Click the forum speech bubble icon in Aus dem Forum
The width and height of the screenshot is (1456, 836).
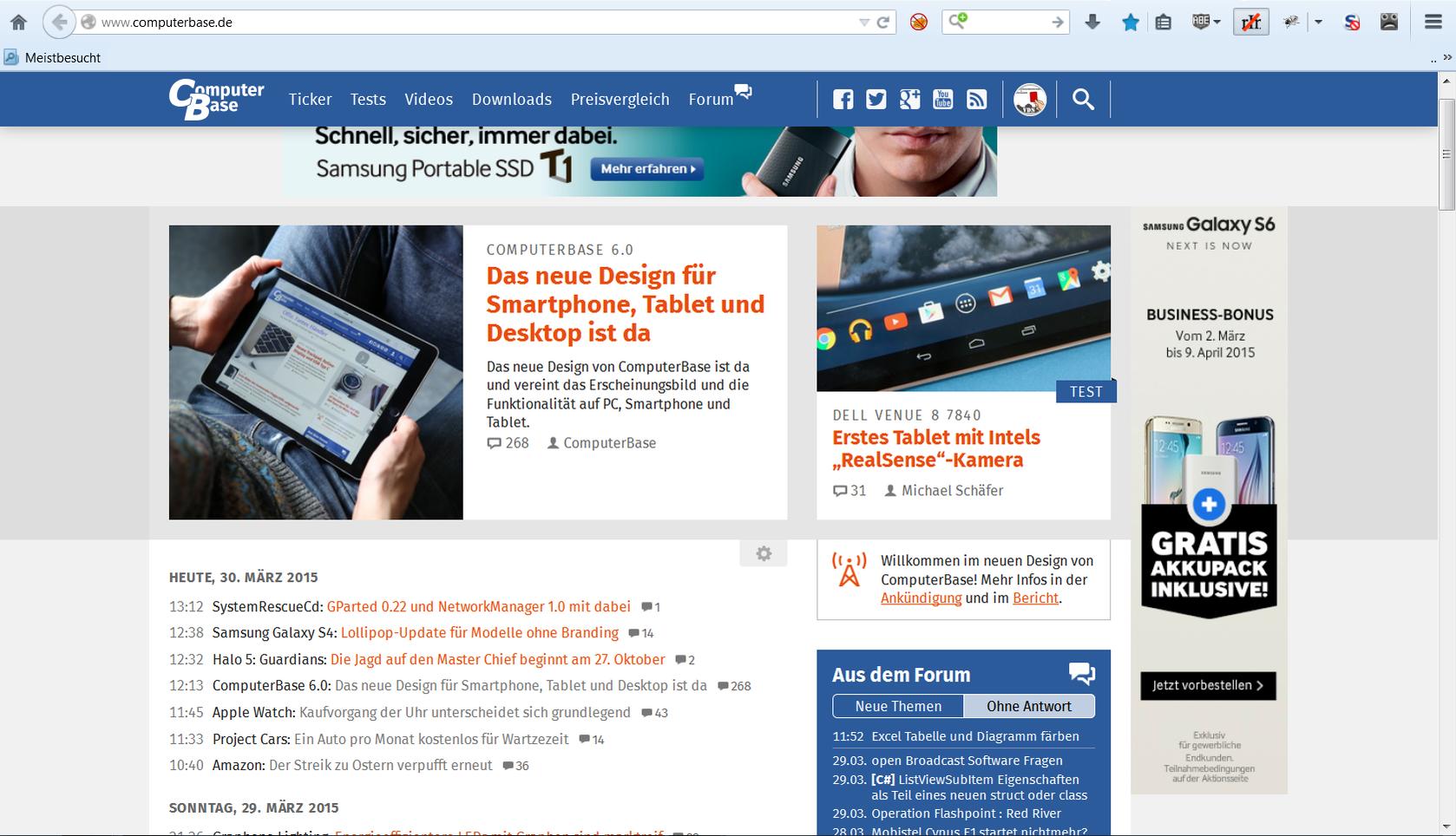coord(1082,674)
